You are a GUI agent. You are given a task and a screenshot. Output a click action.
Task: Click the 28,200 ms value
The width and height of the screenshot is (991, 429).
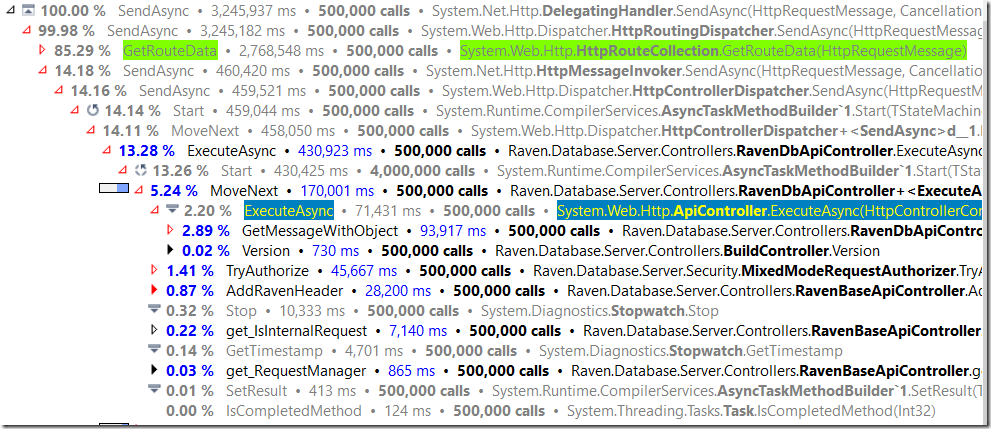pyautogui.click(x=398, y=291)
